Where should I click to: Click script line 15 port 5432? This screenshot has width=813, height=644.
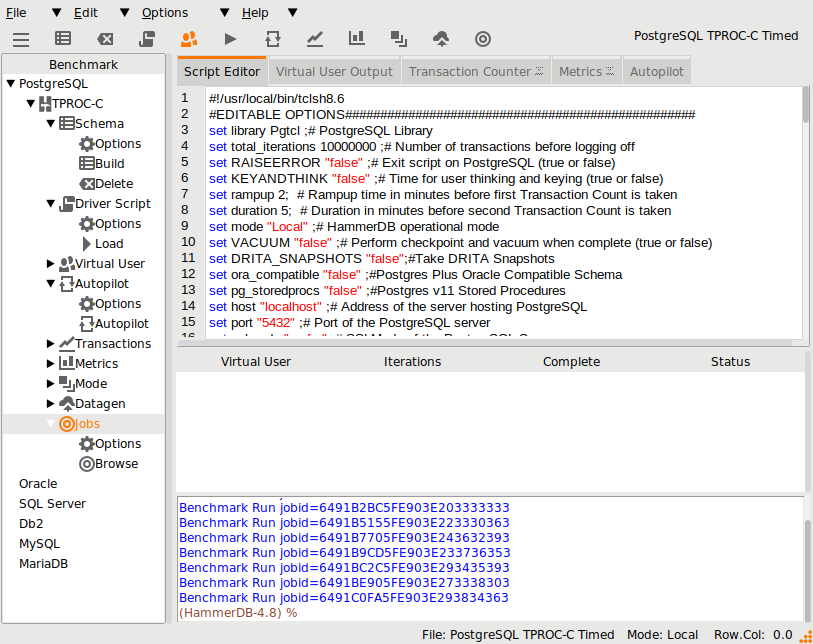point(349,323)
